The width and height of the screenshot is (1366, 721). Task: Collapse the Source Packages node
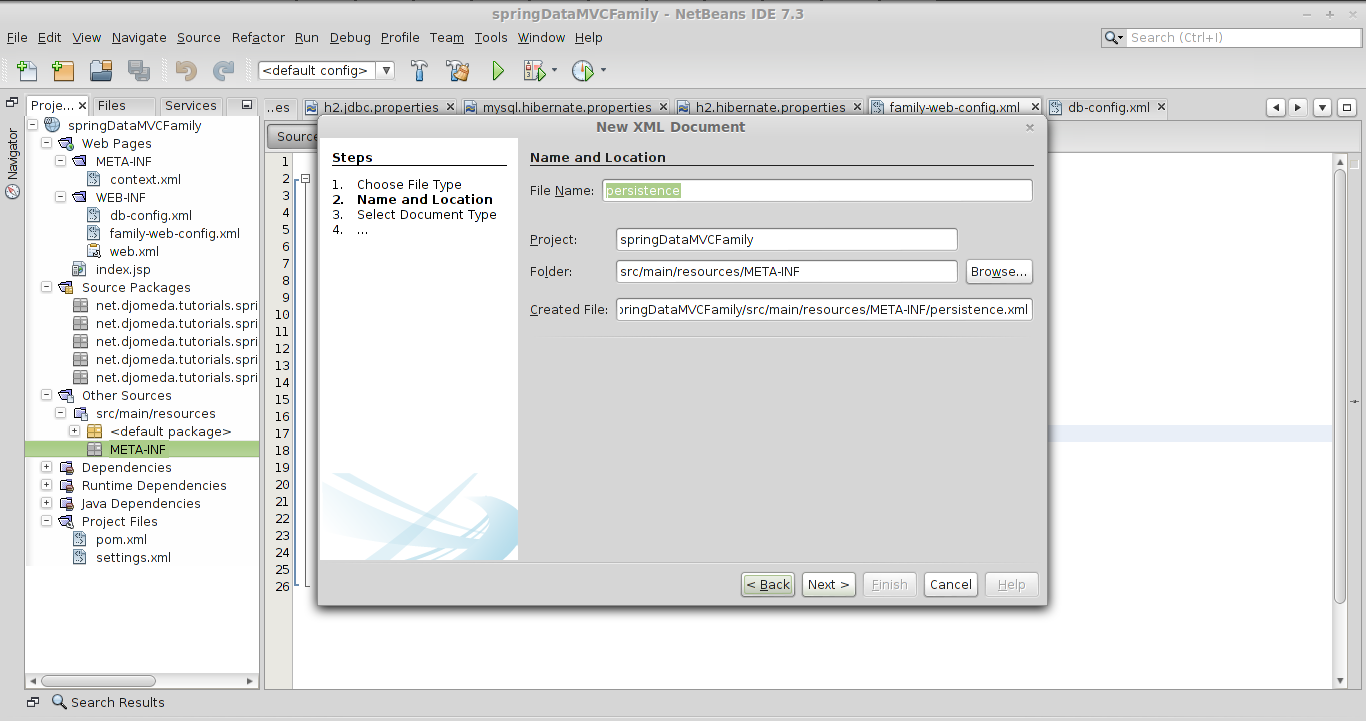(x=46, y=287)
